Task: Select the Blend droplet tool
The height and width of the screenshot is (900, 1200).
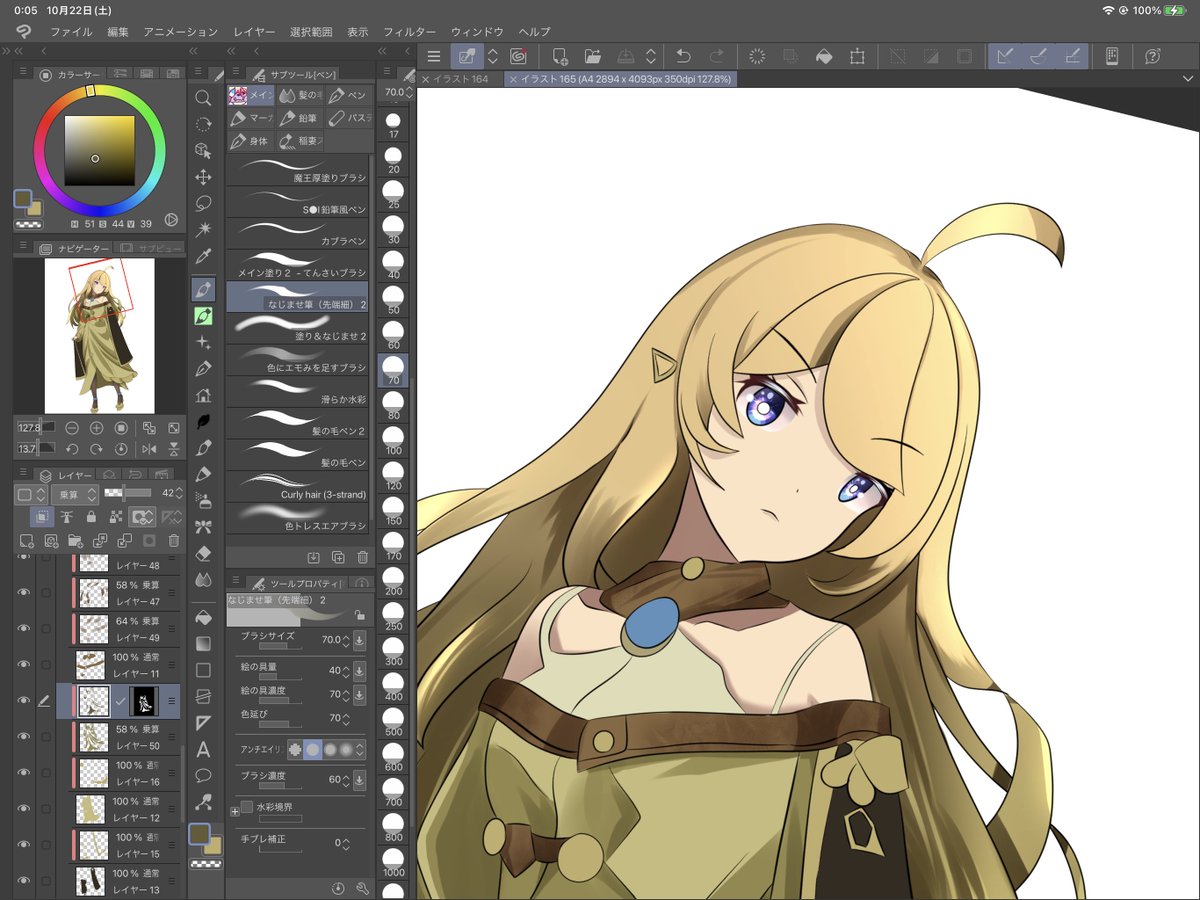Action: (x=203, y=580)
